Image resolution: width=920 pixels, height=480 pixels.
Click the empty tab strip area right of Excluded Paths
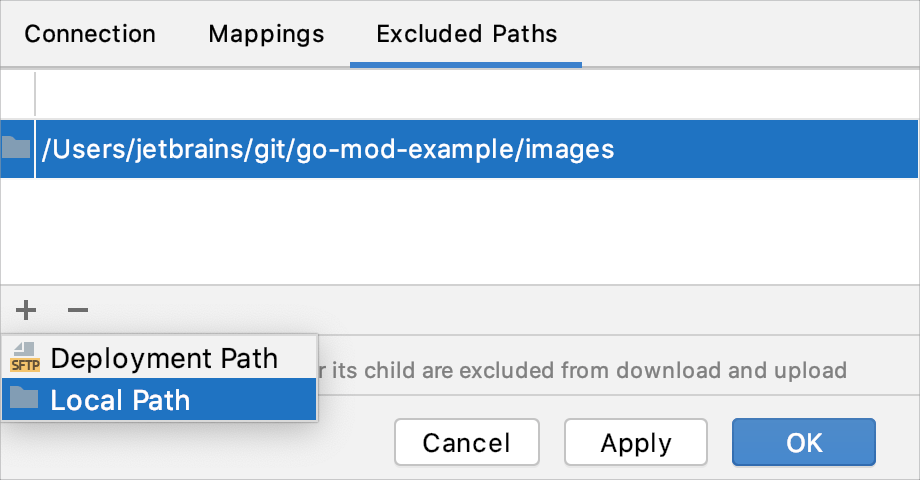click(750, 34)
